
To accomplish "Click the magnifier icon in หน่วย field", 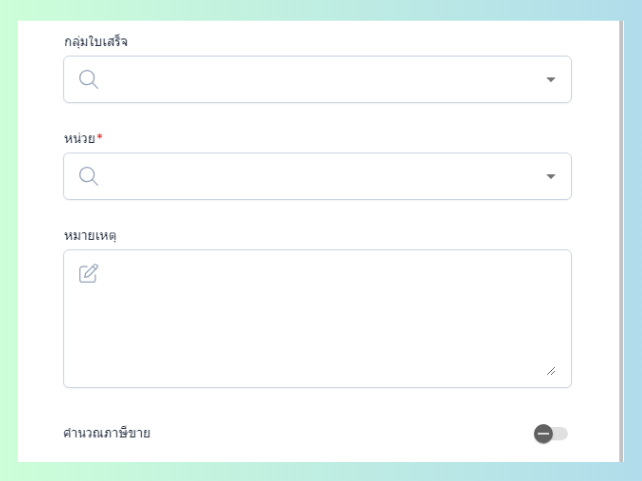I will coord(88,176).
